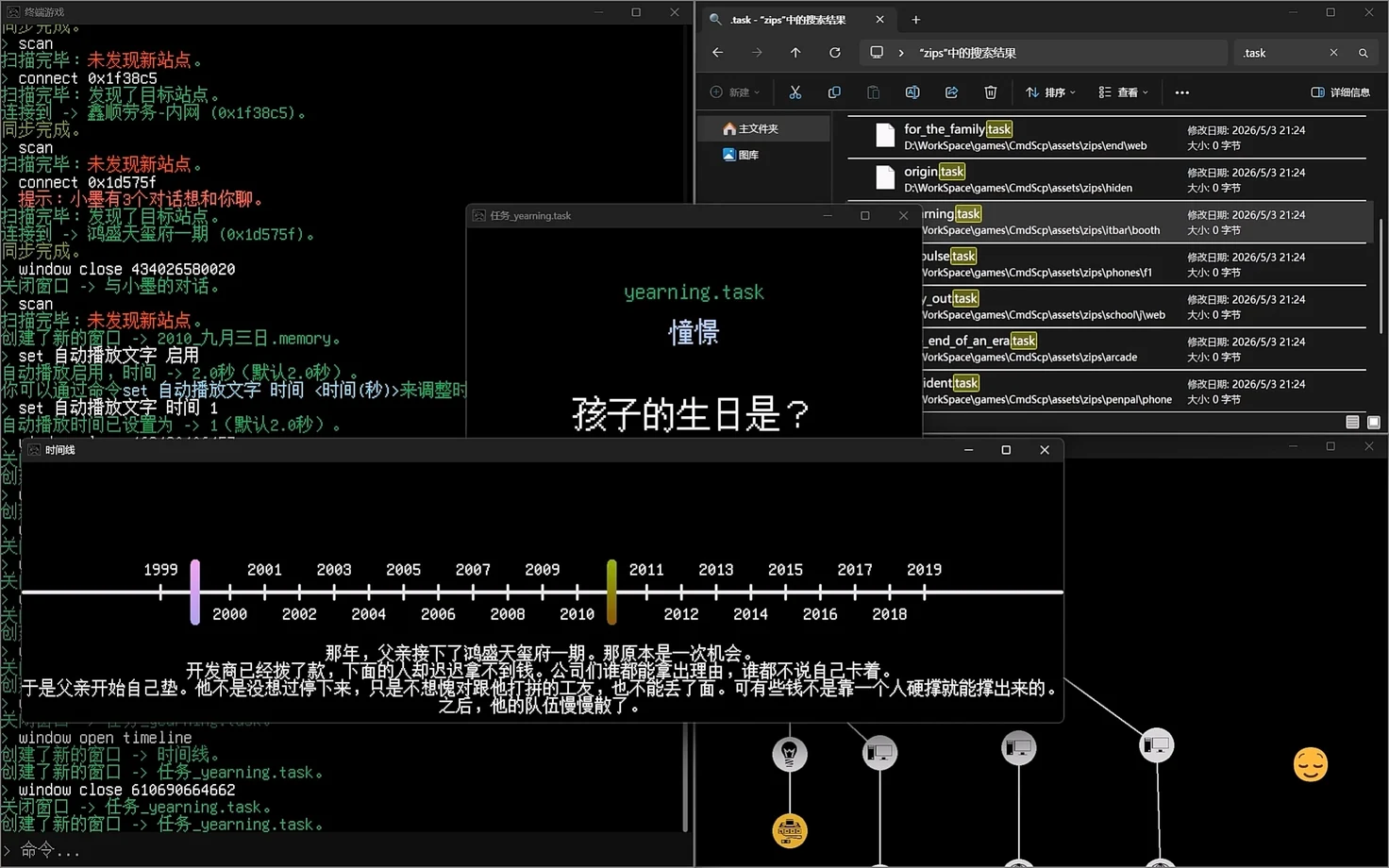Click the cut scissors icon in Explorer toolbar
Viewport: 1389px width, 868px height.
coord(795,92)
